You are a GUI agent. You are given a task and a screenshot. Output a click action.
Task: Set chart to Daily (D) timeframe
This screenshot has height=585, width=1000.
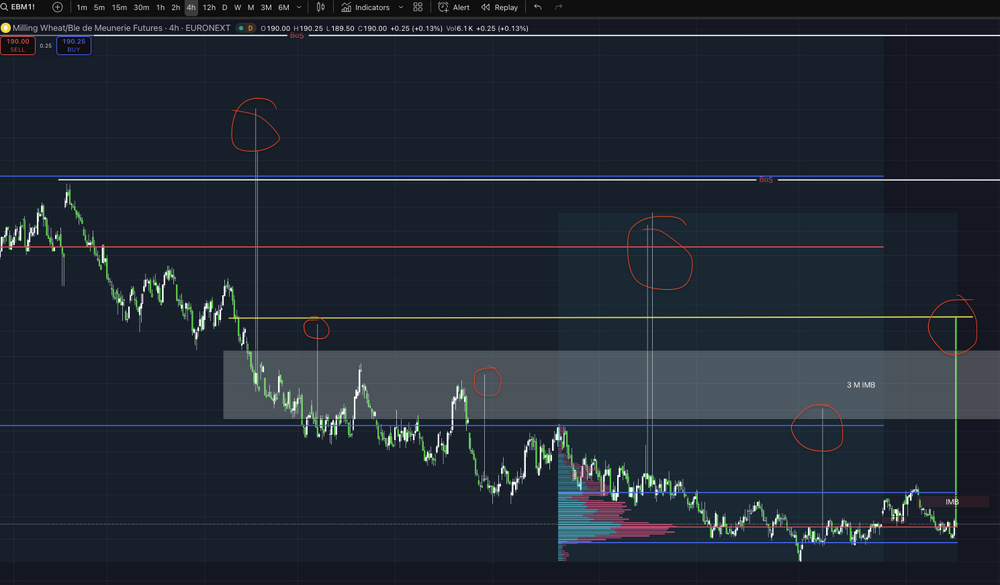pos(224,8)
